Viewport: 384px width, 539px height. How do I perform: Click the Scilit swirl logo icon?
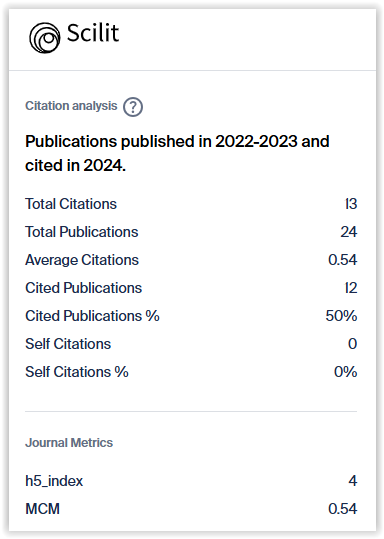click(45, 38)
